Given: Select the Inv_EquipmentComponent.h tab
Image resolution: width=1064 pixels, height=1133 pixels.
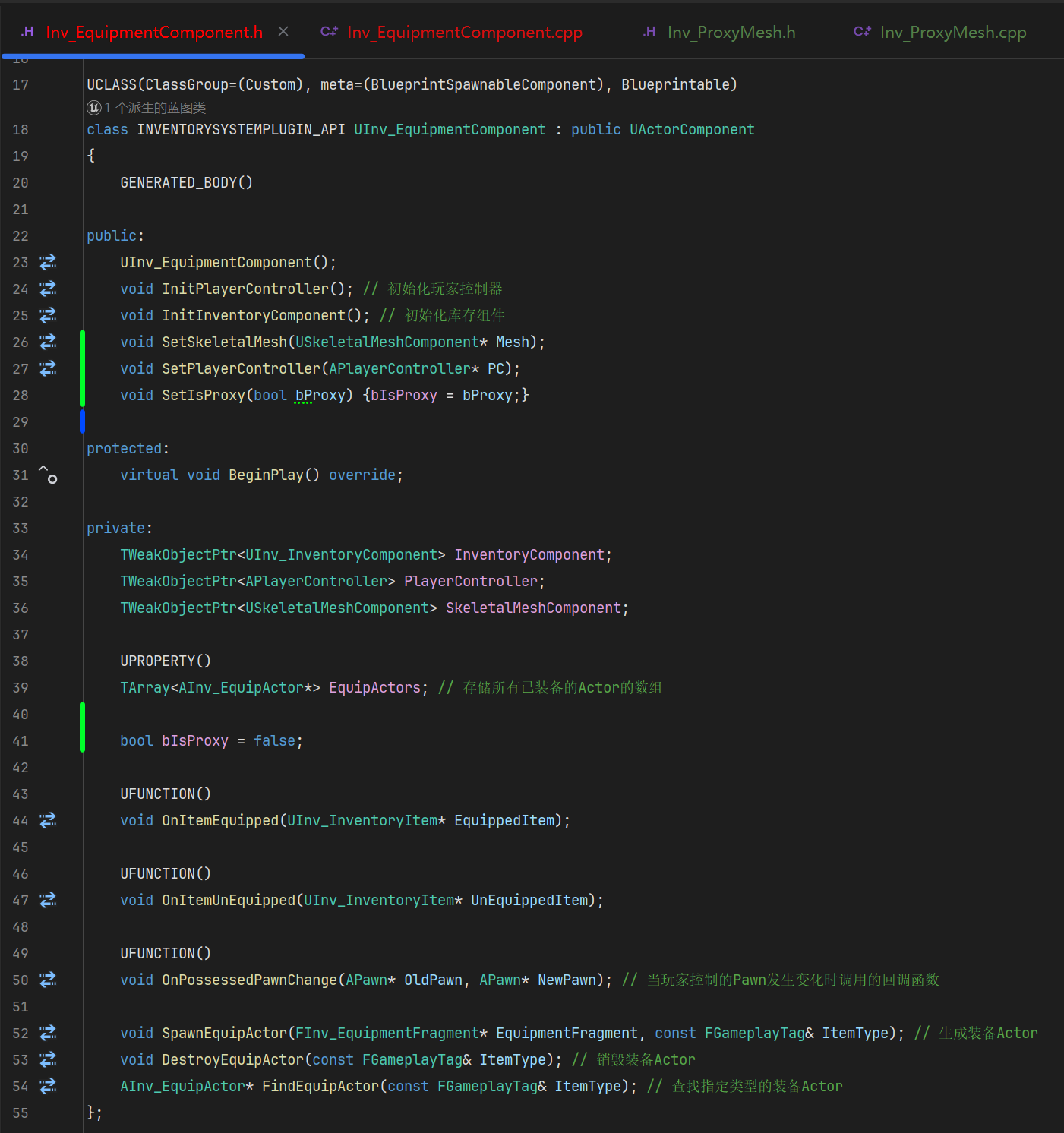Looking at the screenshot, I should point(154,32).
